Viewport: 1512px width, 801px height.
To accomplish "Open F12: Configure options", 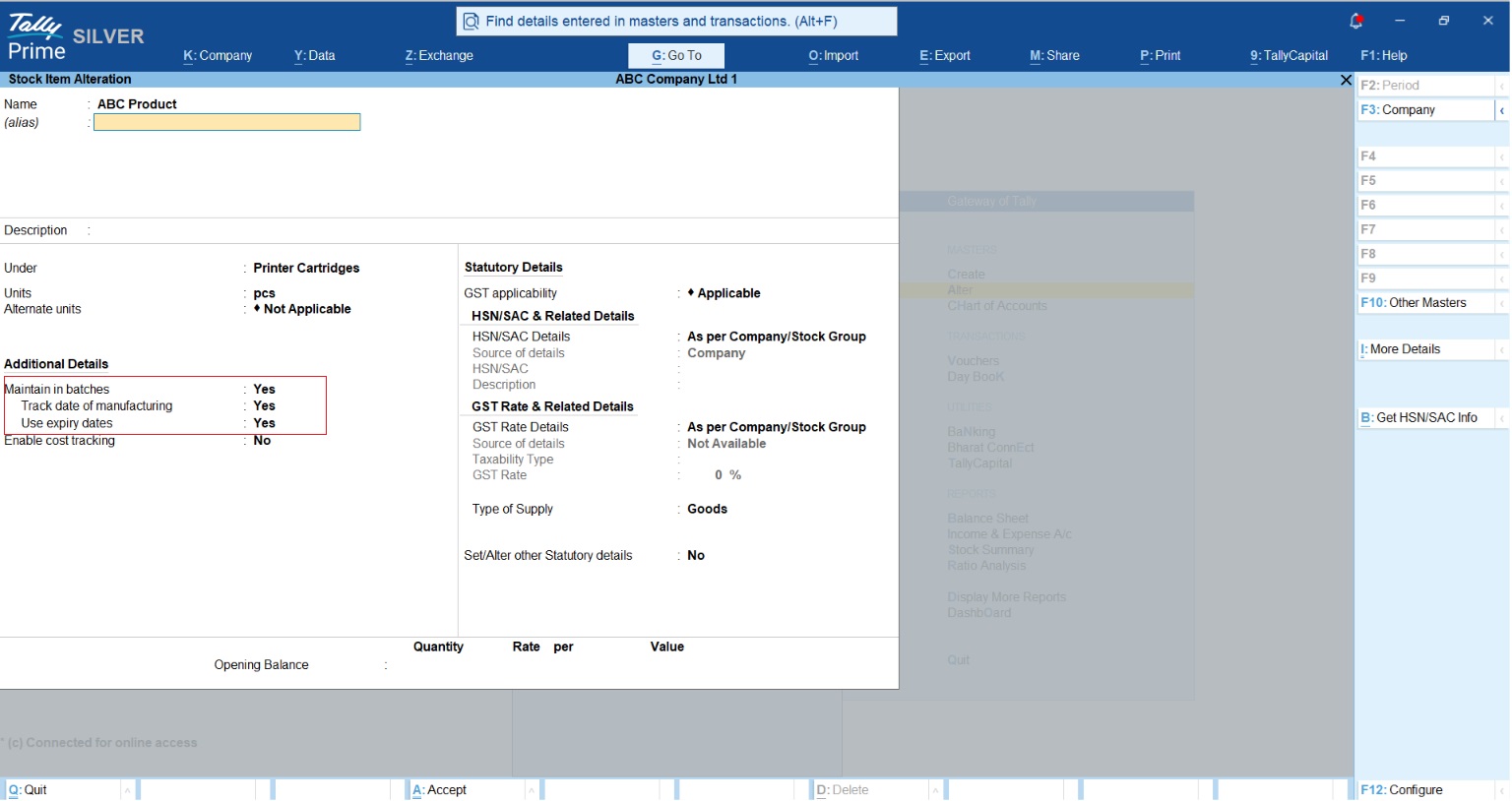I will pyautogui.click(x=1425, y=790).
